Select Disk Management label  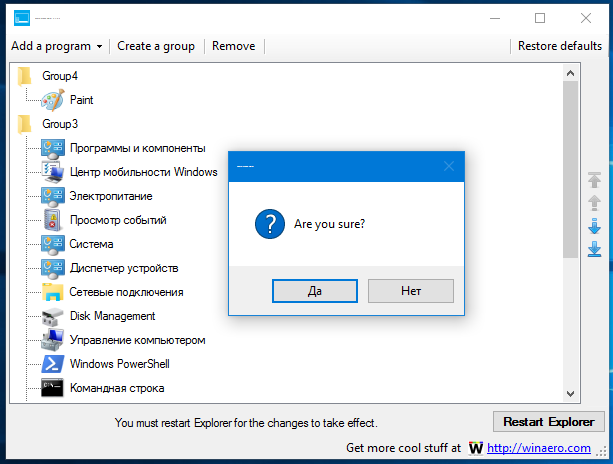click(x=112, y=316)
